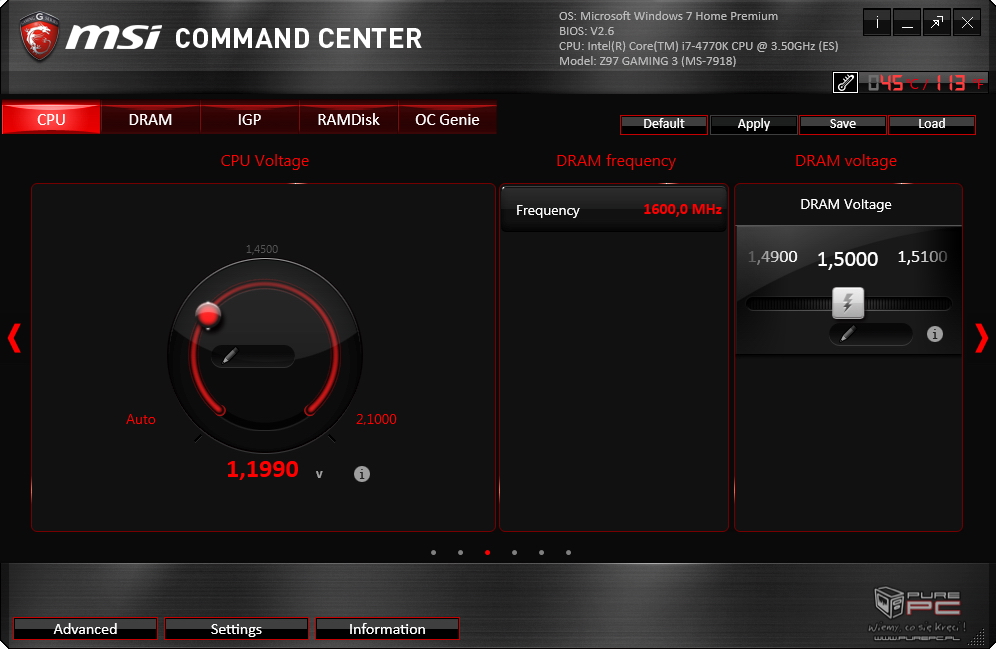Click the Save profile button
The image size is (996, 649).
click(x=842, y=124)
